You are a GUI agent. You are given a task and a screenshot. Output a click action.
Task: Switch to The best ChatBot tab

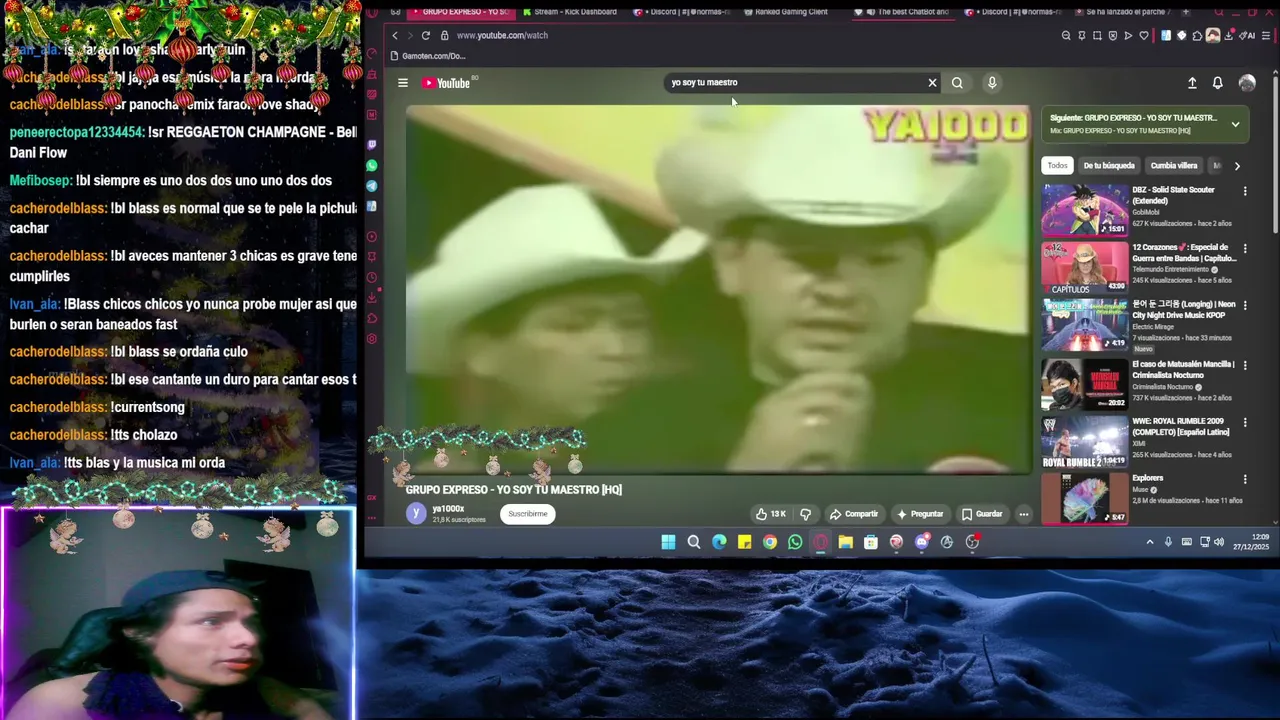[x=905, y=12]
